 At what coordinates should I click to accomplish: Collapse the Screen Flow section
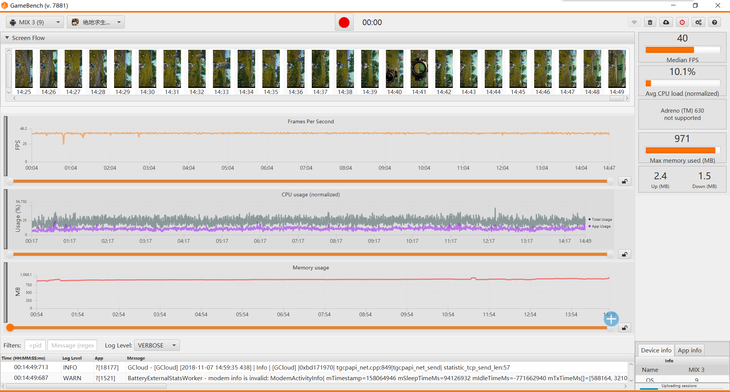pos(7,38)
